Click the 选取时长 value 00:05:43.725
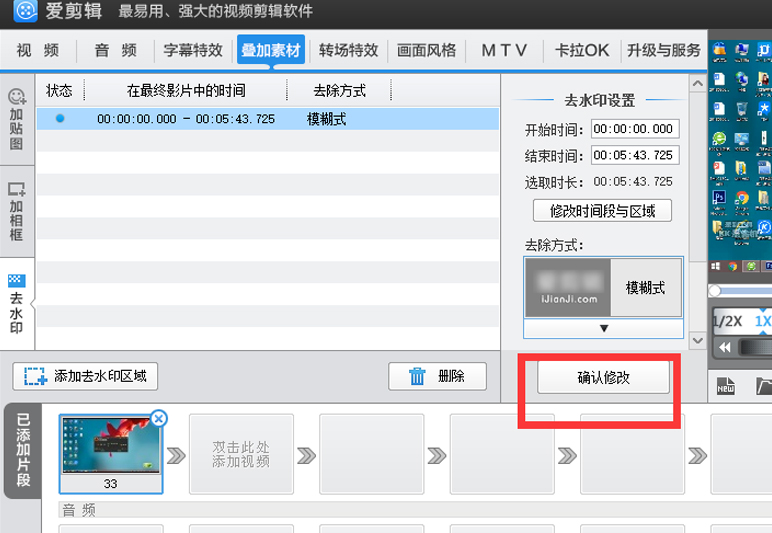Screen dimensions: 772x533 [633, 182]
